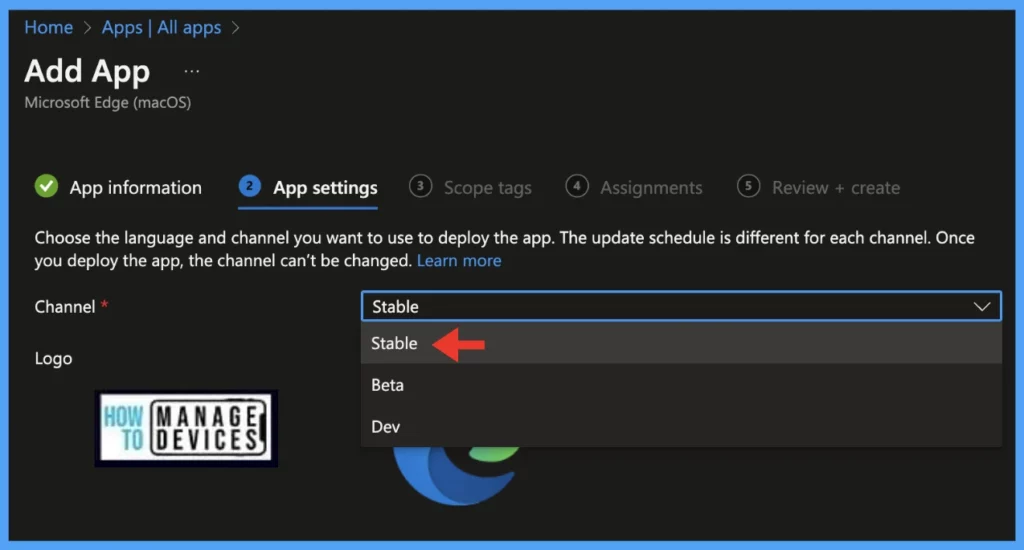
Task: Switch to App information step
Action: 135,187
